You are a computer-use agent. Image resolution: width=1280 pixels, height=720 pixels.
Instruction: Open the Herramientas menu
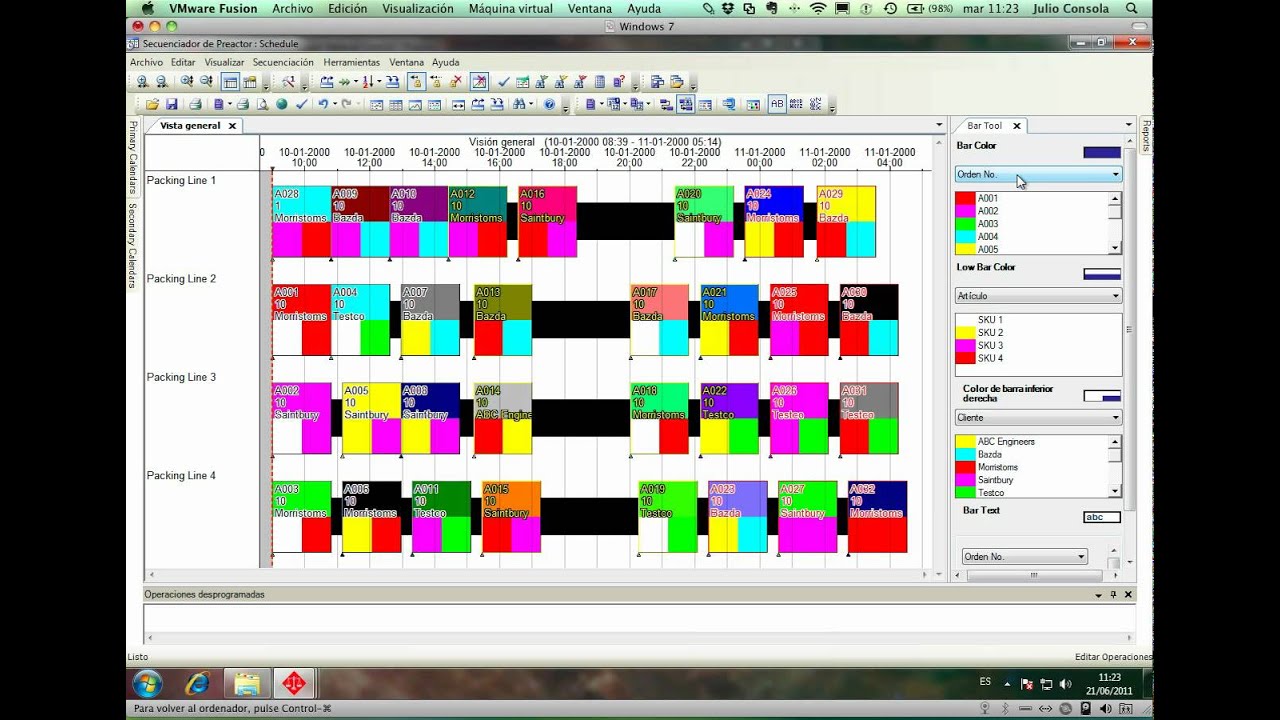point(351,62)
